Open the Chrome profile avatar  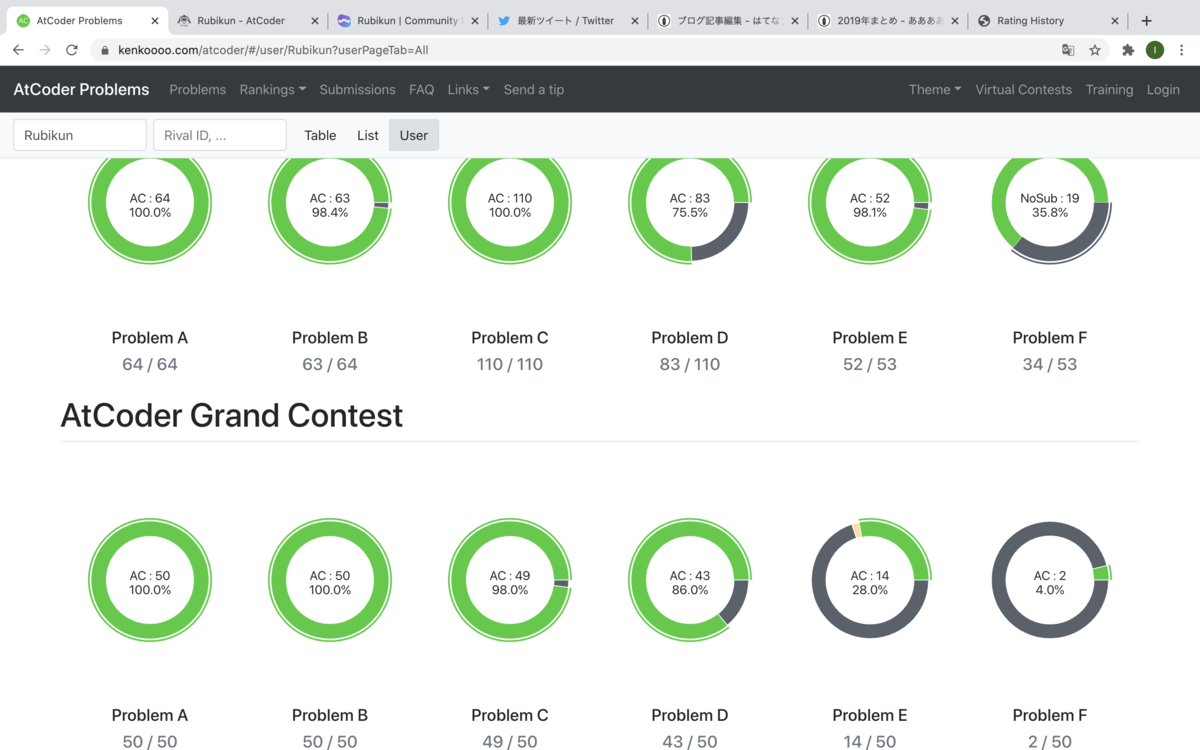point(1155,50)
